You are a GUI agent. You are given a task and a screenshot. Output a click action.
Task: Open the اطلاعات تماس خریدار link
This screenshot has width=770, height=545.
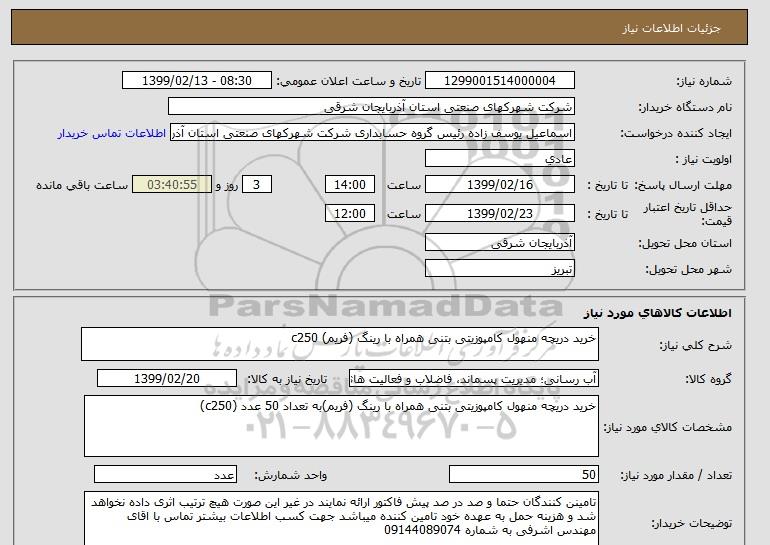point(112,134)
